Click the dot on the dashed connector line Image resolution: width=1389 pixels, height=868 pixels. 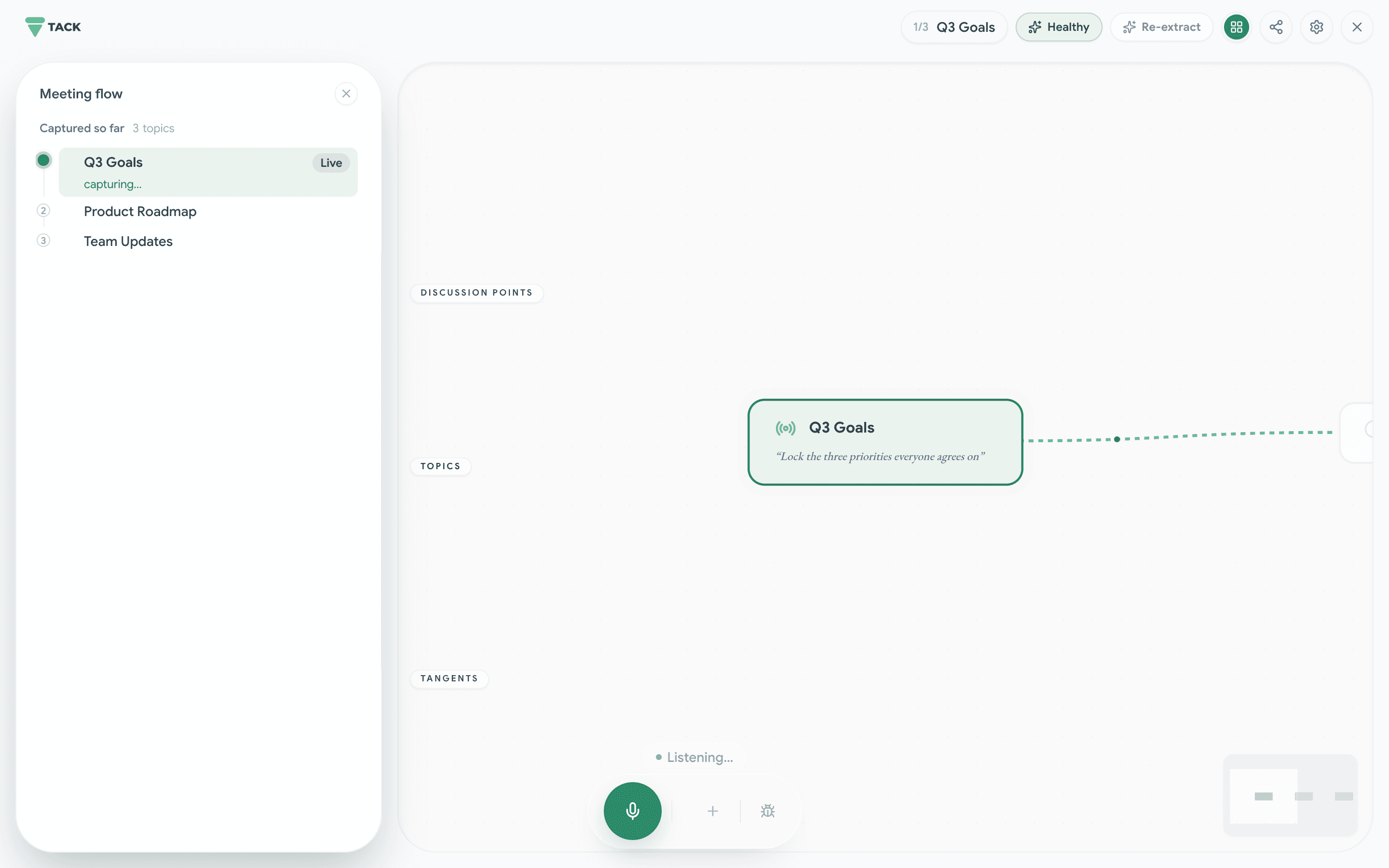[x=1117, y=439]
